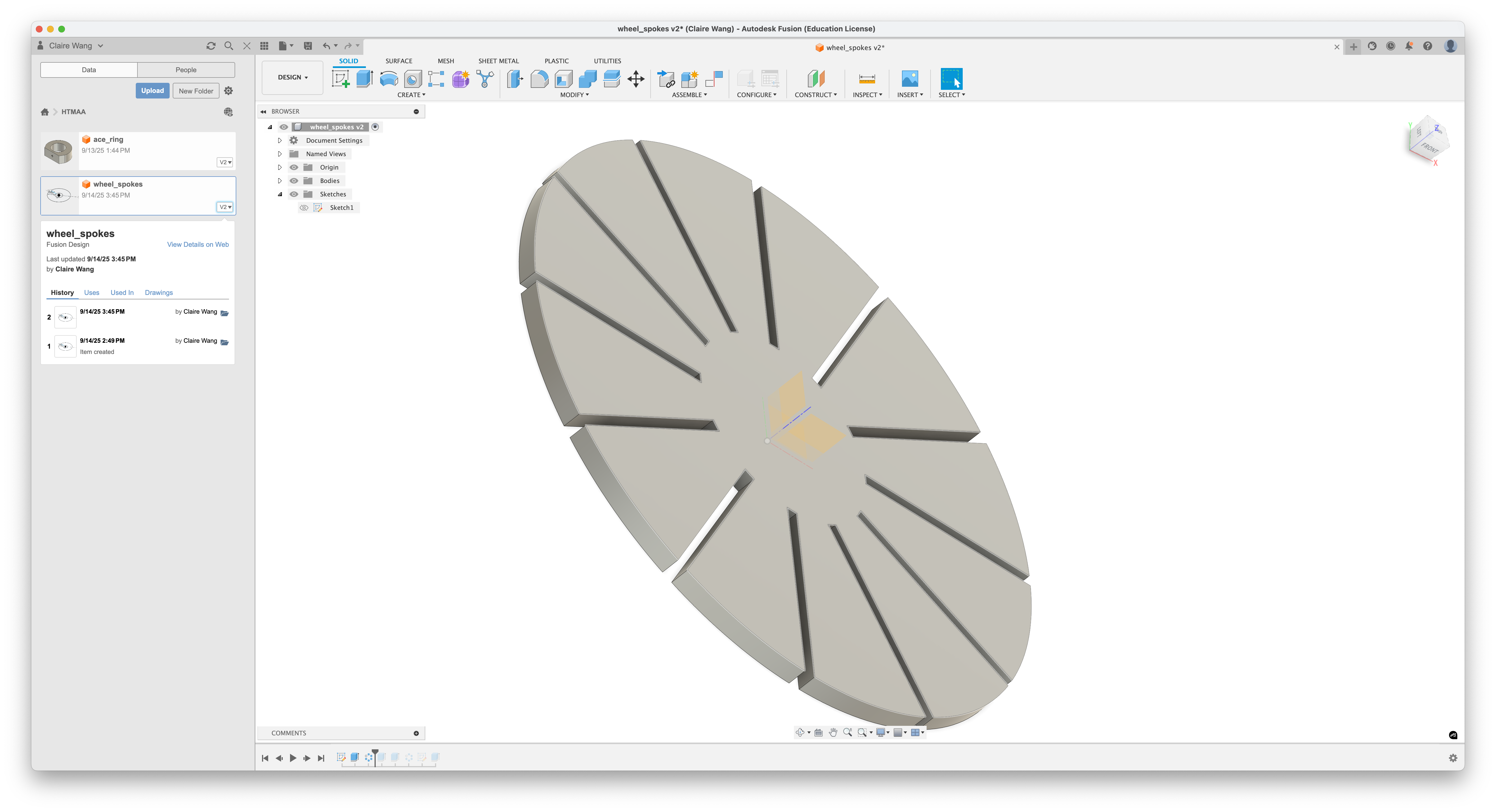The image size is (1496, 812).
Task: Open the V2 version dropdown for wheel_spokes
Action: (x=225, y=206)
